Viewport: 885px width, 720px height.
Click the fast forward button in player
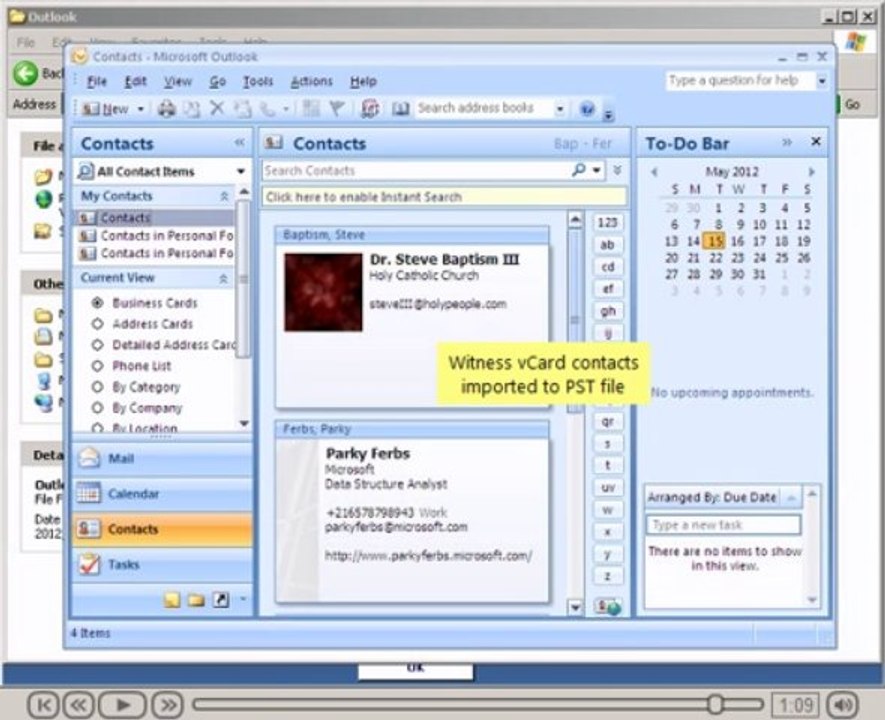168,704
